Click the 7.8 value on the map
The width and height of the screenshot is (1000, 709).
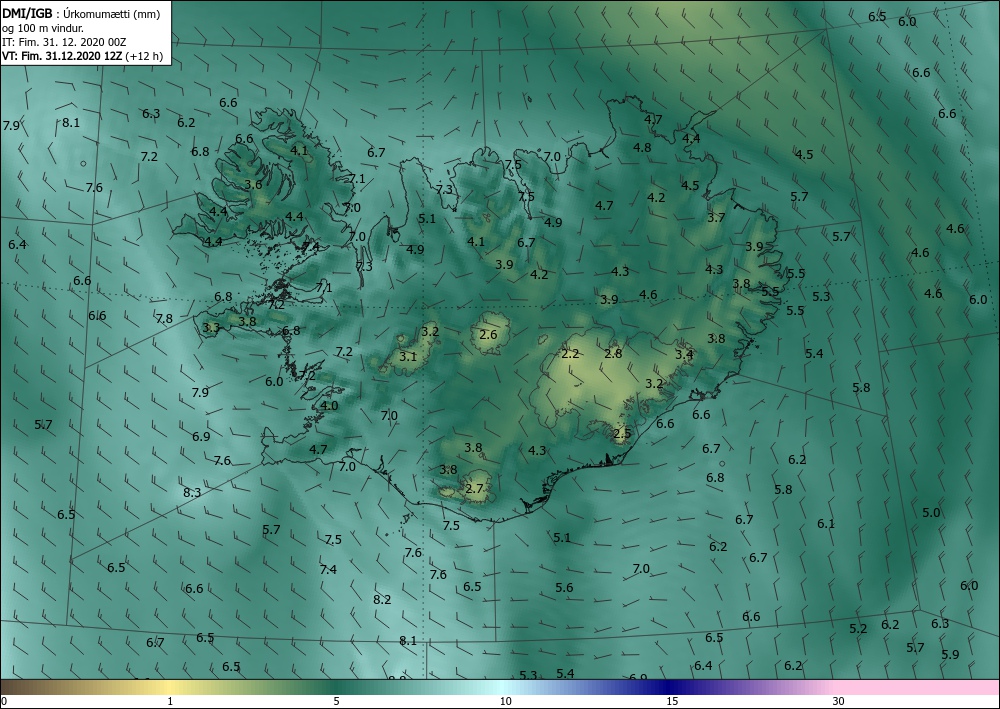[164, 319]
